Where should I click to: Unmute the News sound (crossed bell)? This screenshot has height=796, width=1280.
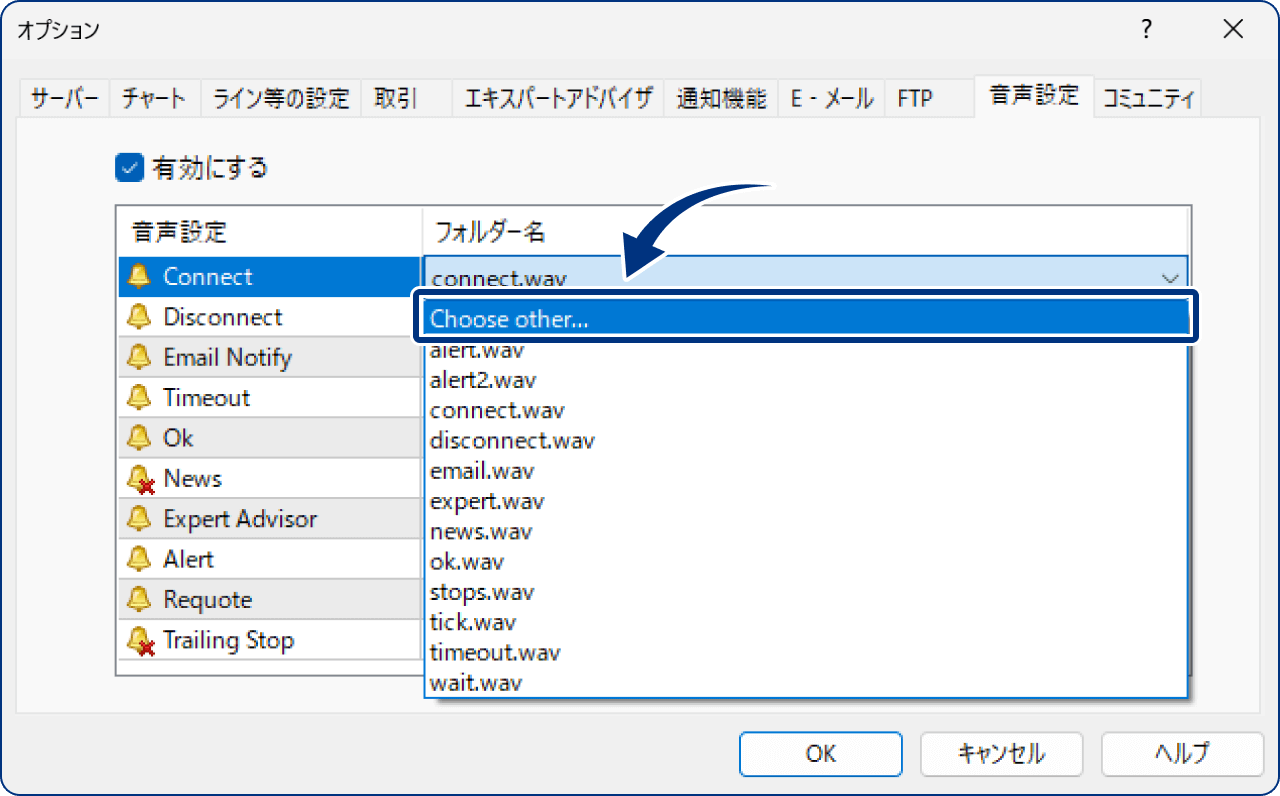pos(141,478)
